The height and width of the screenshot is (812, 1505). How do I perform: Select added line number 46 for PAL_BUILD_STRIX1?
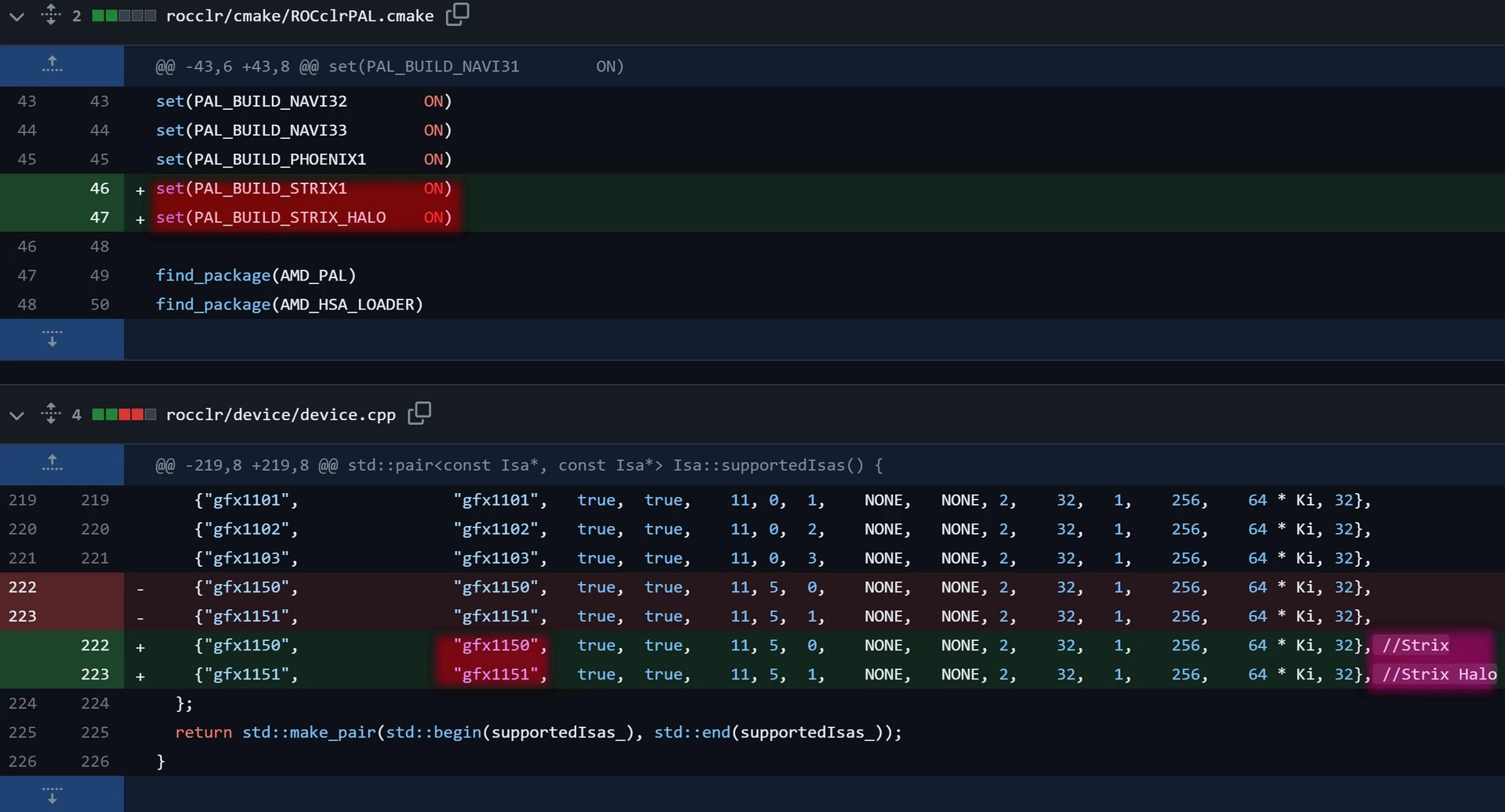pos(99,188)
